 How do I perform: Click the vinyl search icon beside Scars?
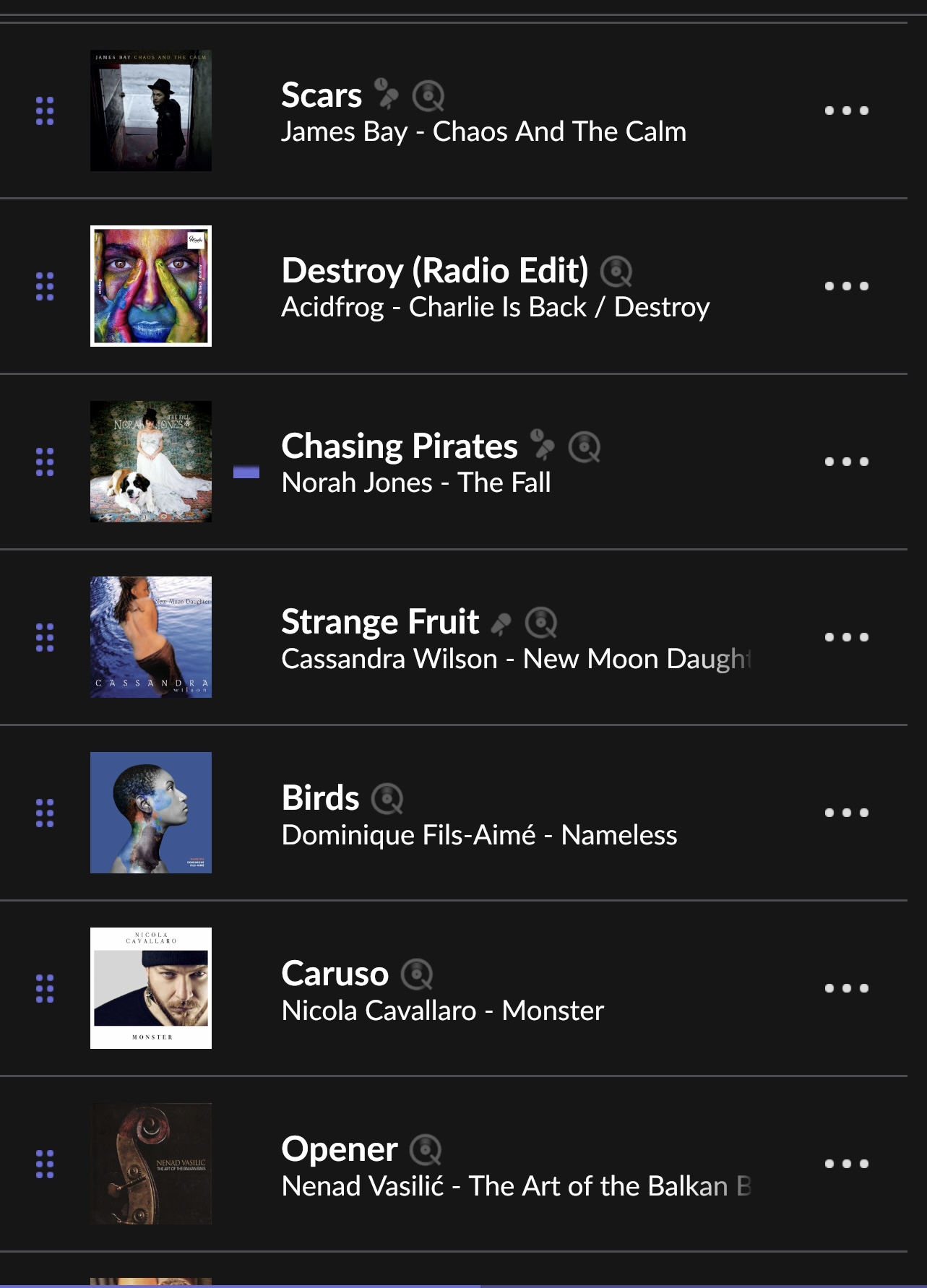(x=428, y=95)
